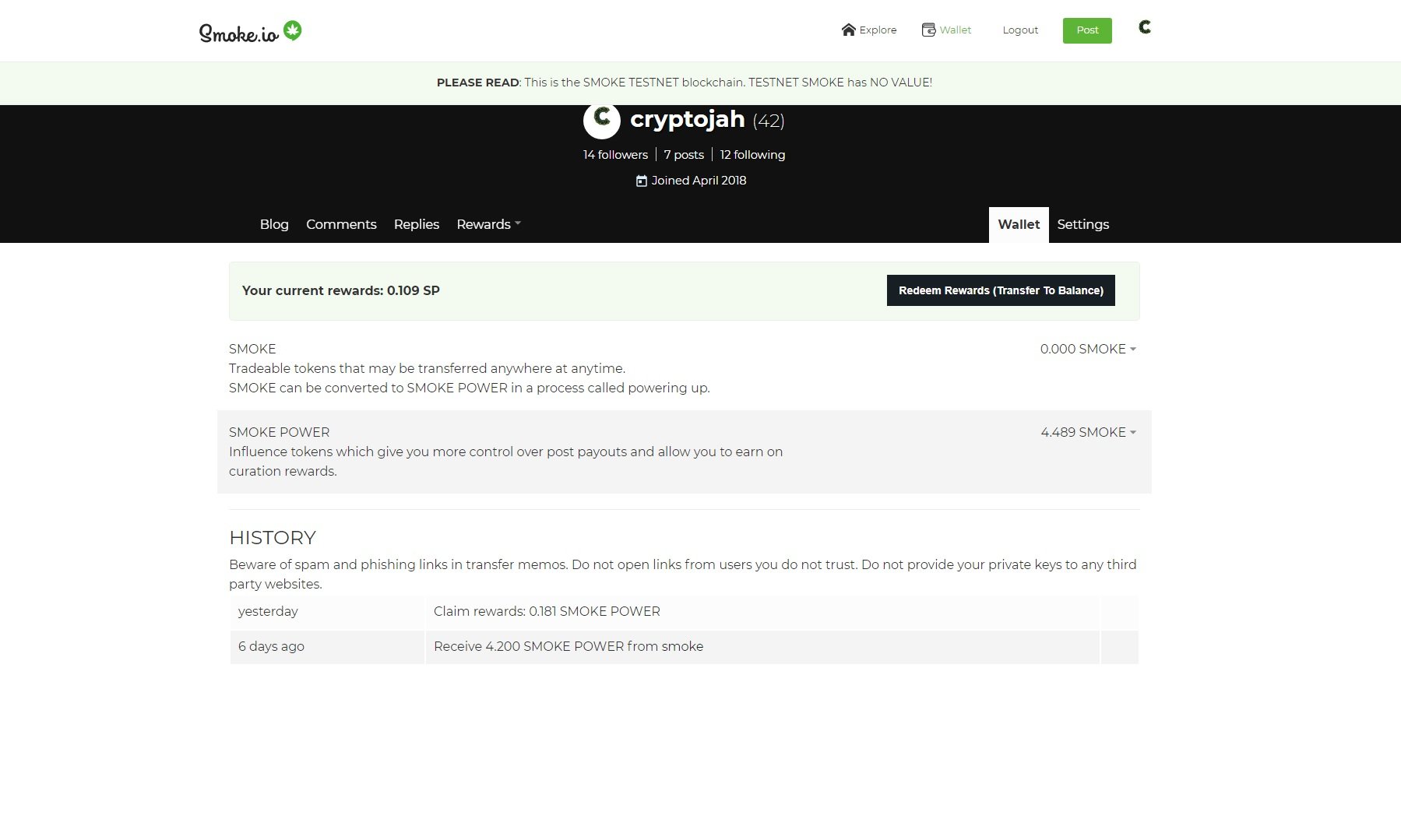Click the cryptojah username heading
1401x840 pixels.
click(x=687, y=119)
